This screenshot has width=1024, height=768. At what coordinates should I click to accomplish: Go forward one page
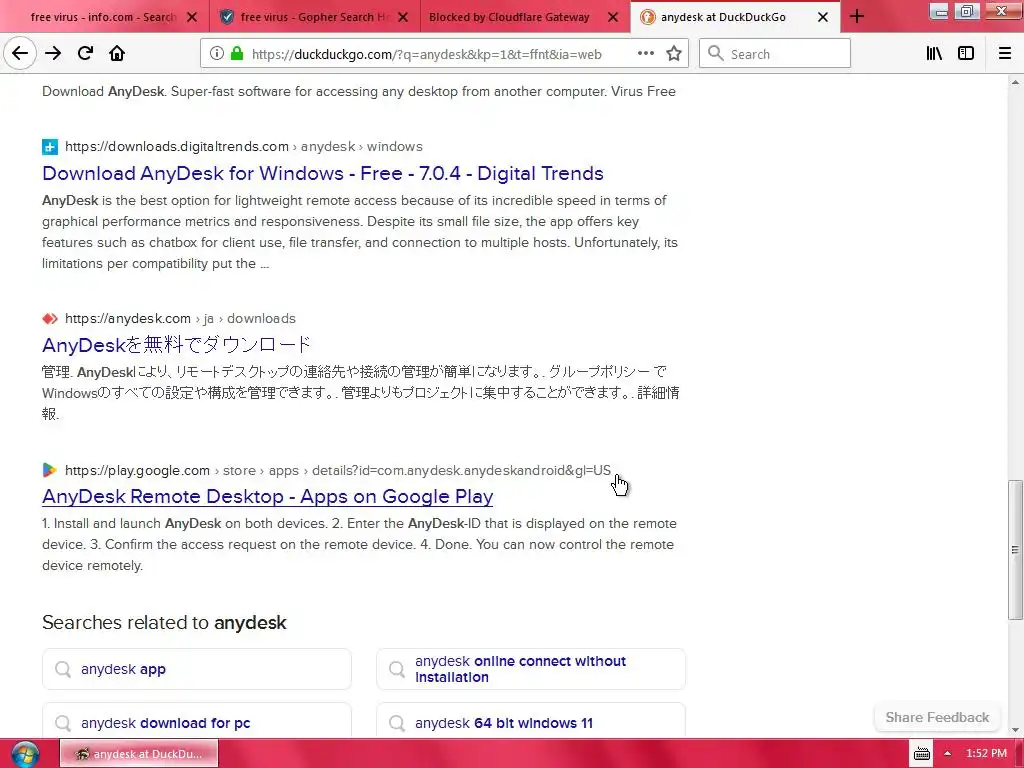[53, 54]
